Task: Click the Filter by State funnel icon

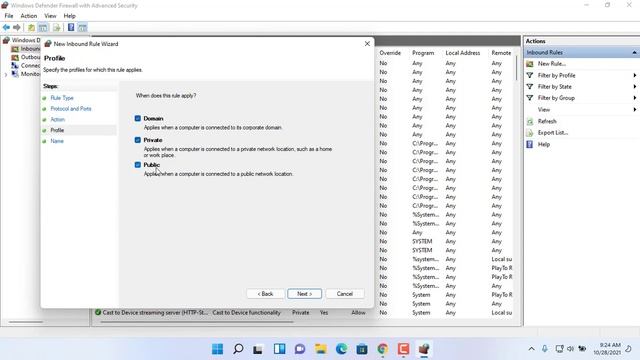Action: pyautogui.click(x=530, y=87)
